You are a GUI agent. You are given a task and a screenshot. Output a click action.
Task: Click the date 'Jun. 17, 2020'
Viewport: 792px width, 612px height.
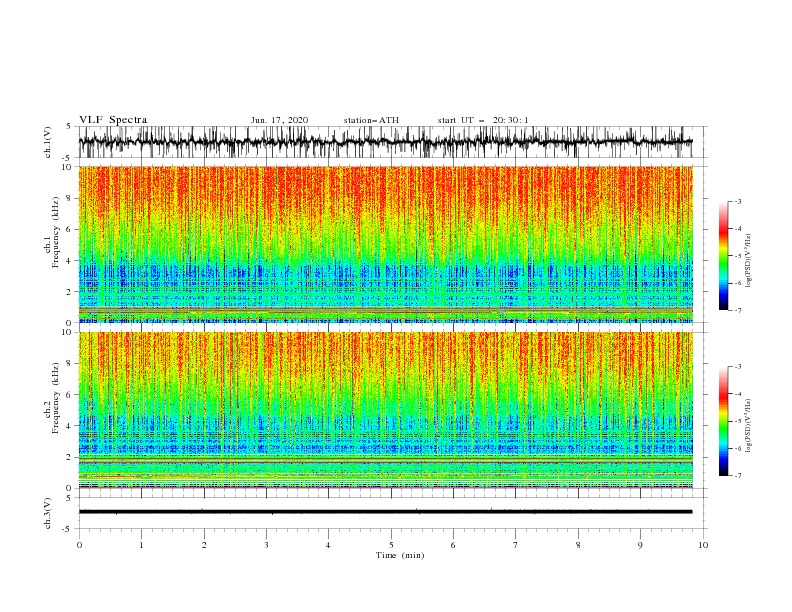click(x=279, y=120)
